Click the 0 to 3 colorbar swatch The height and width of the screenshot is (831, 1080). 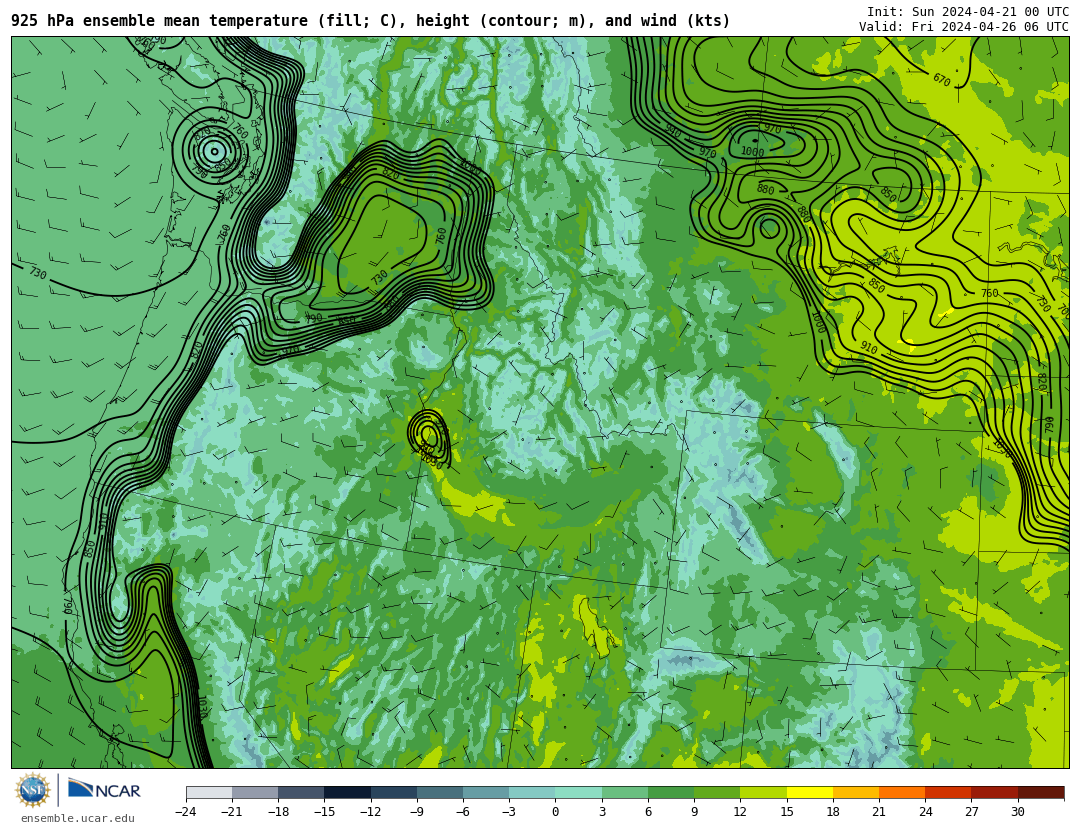[579, 792]
